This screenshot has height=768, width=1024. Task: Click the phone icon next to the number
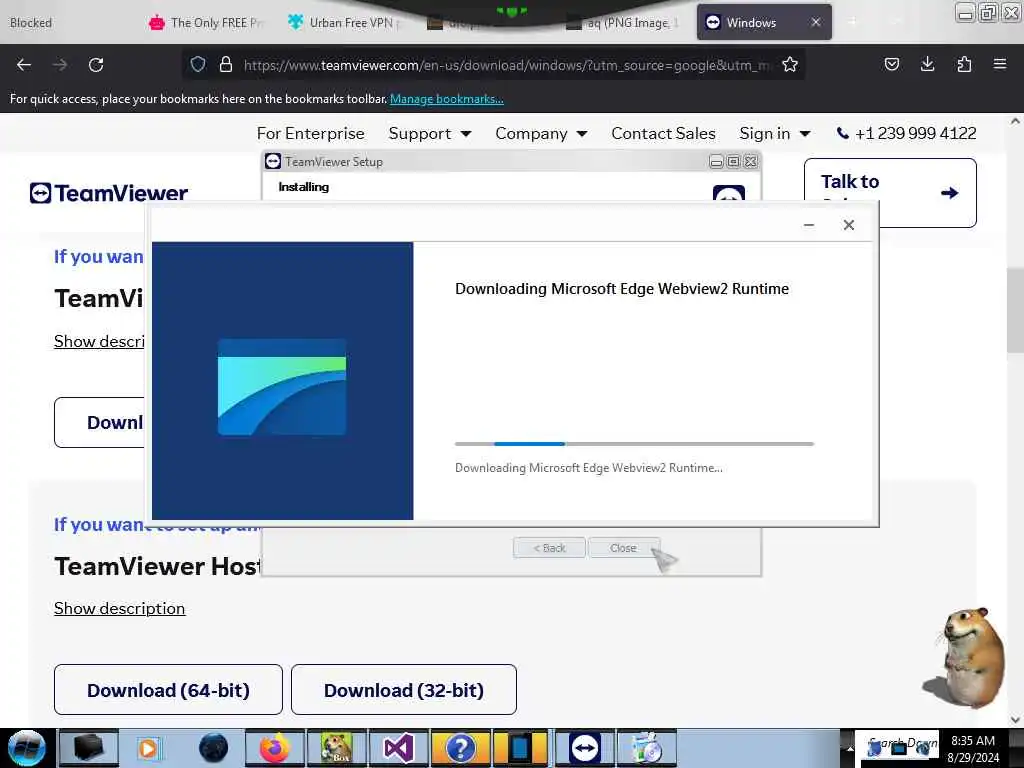pos(843,133)
